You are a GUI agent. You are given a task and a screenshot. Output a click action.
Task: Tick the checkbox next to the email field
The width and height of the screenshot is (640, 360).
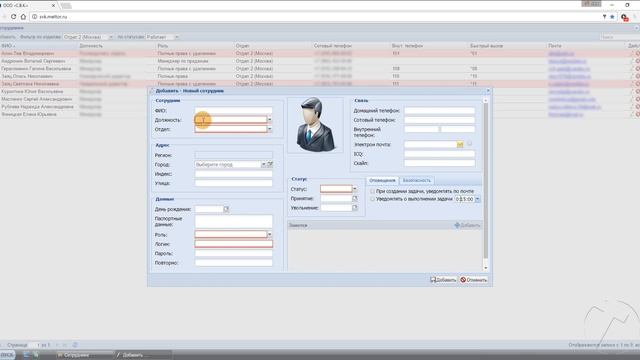point(469,144)
